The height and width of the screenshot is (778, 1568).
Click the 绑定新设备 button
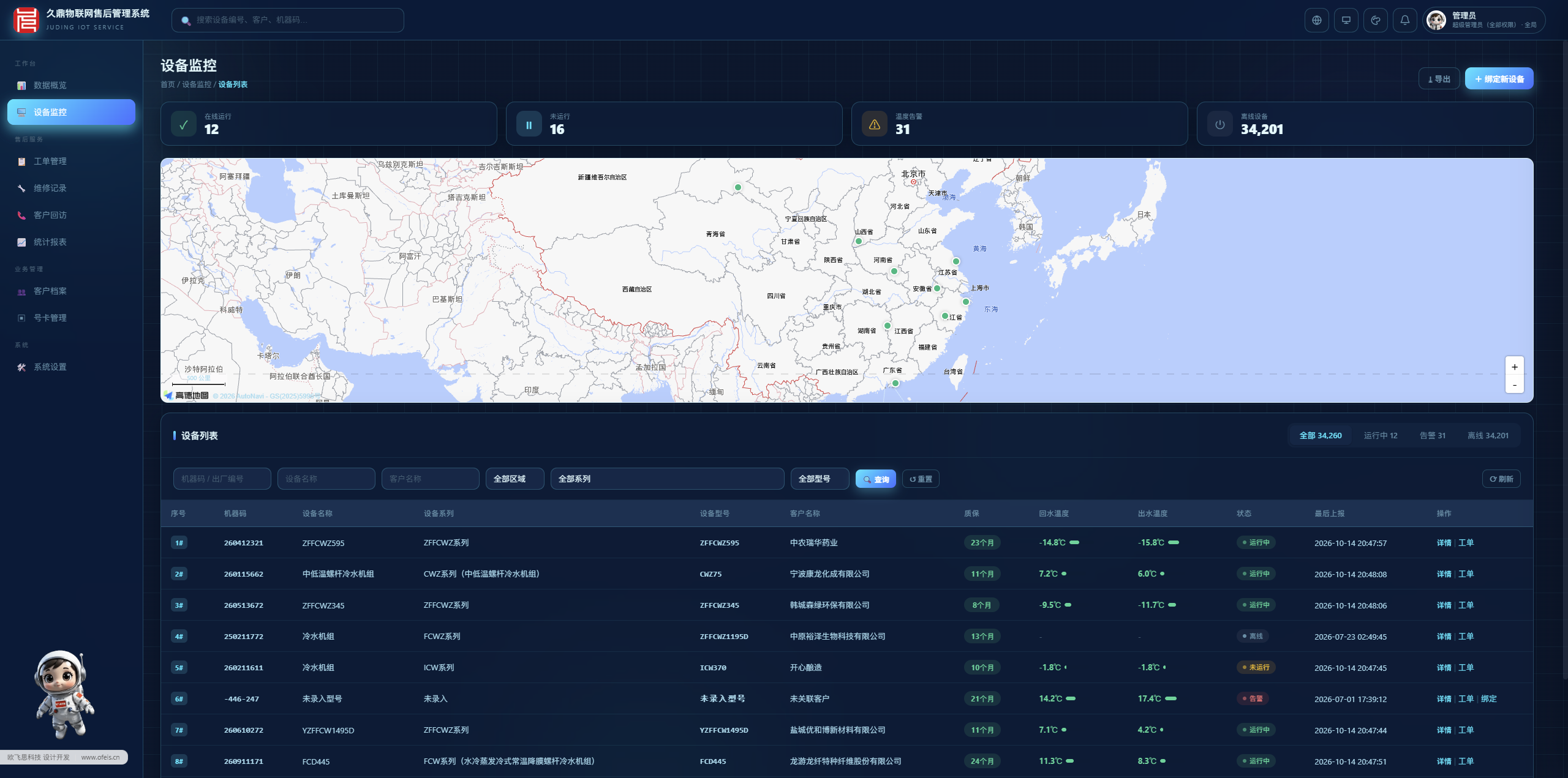[1499, 79]
